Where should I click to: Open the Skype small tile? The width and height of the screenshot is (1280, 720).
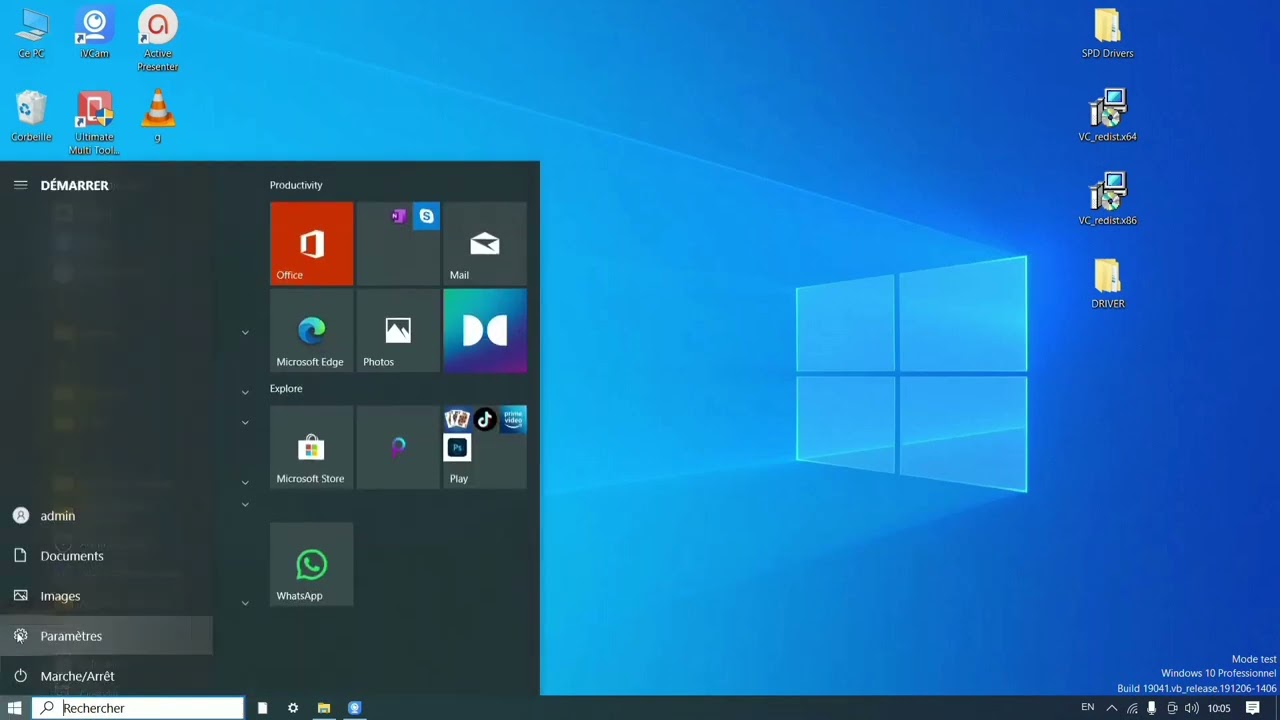pyautogui.click(x=427, y=216)
